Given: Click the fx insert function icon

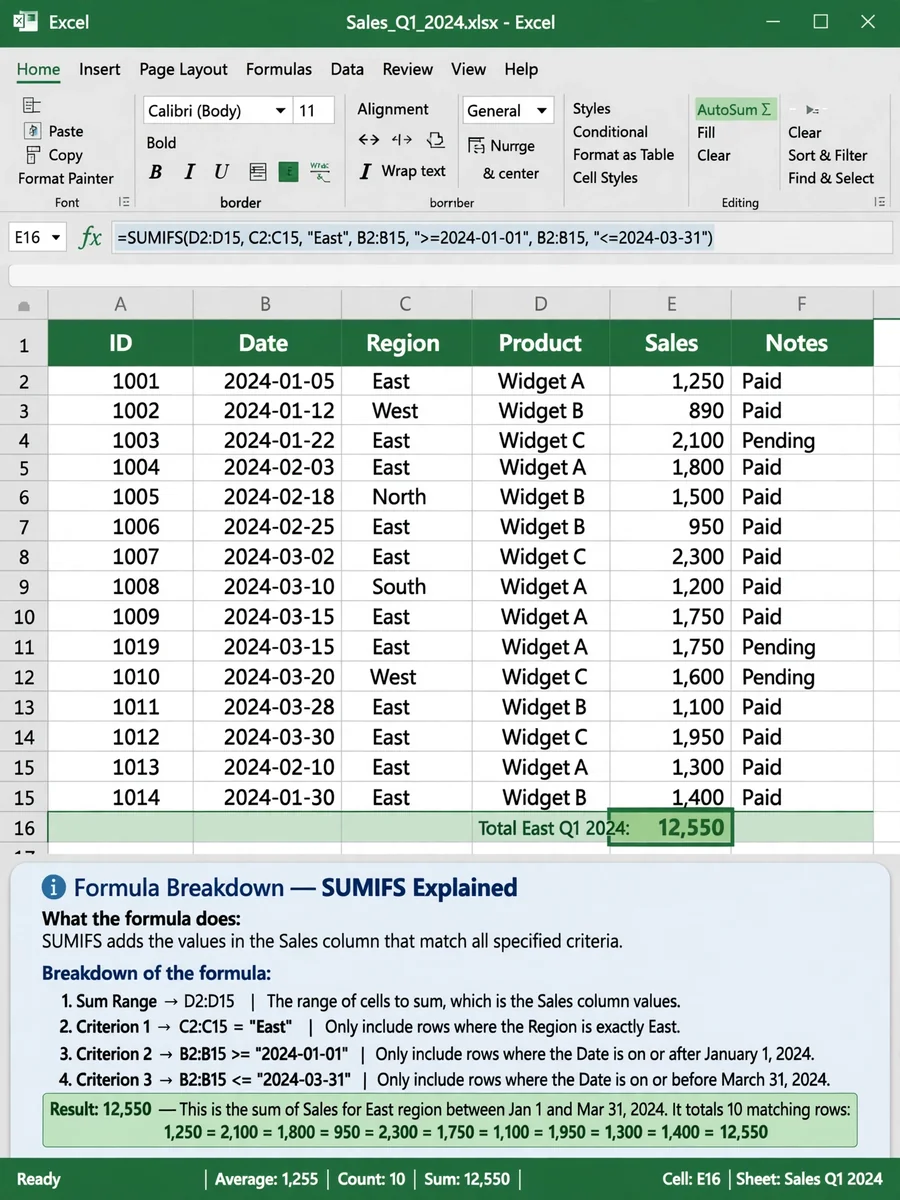Looking at the screenshot, I should click(x=91, y=237).
